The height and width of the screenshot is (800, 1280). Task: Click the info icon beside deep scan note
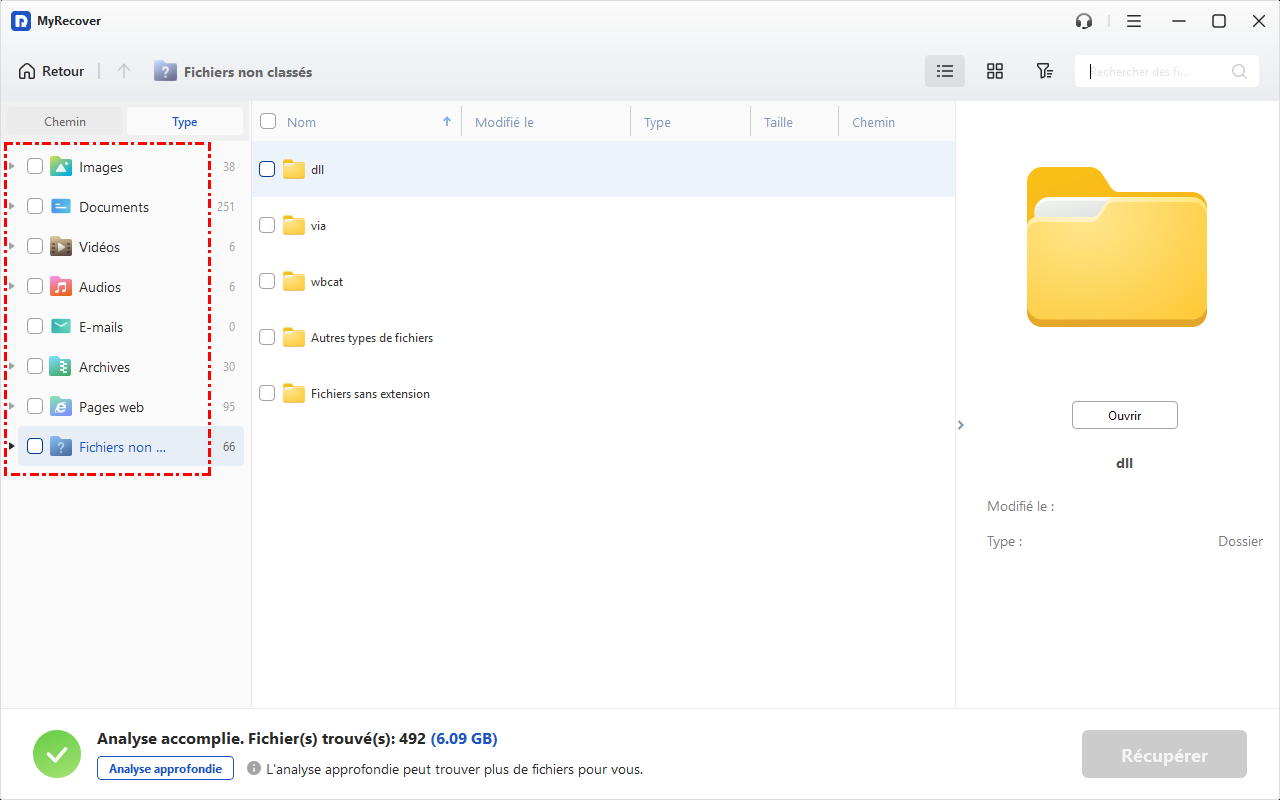(x=254, y=769)
